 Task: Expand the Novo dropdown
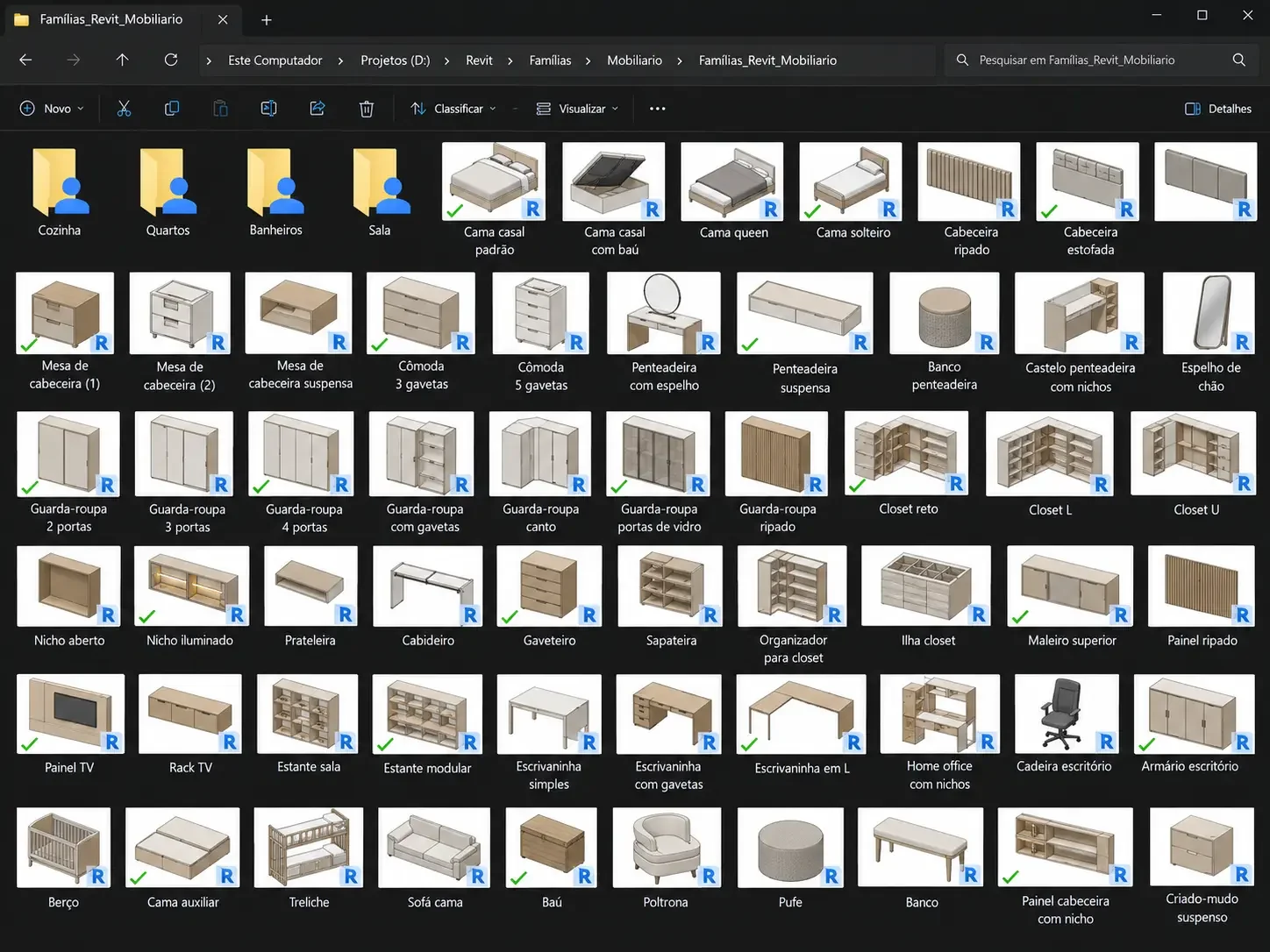[52, 109]
